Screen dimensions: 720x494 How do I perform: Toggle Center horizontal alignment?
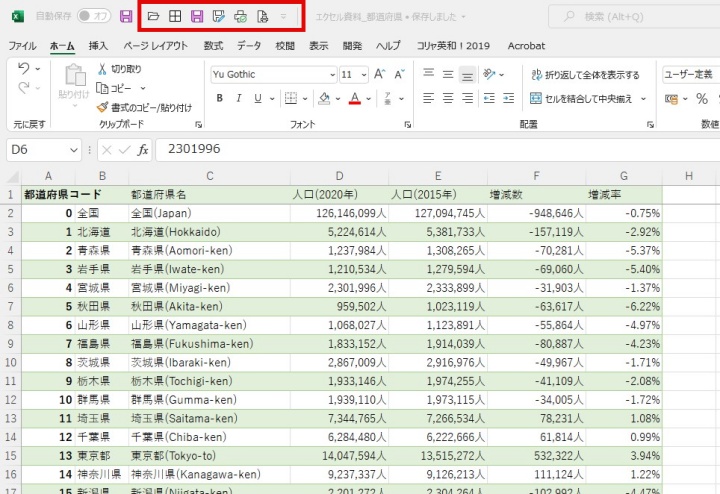coord(448,98)
